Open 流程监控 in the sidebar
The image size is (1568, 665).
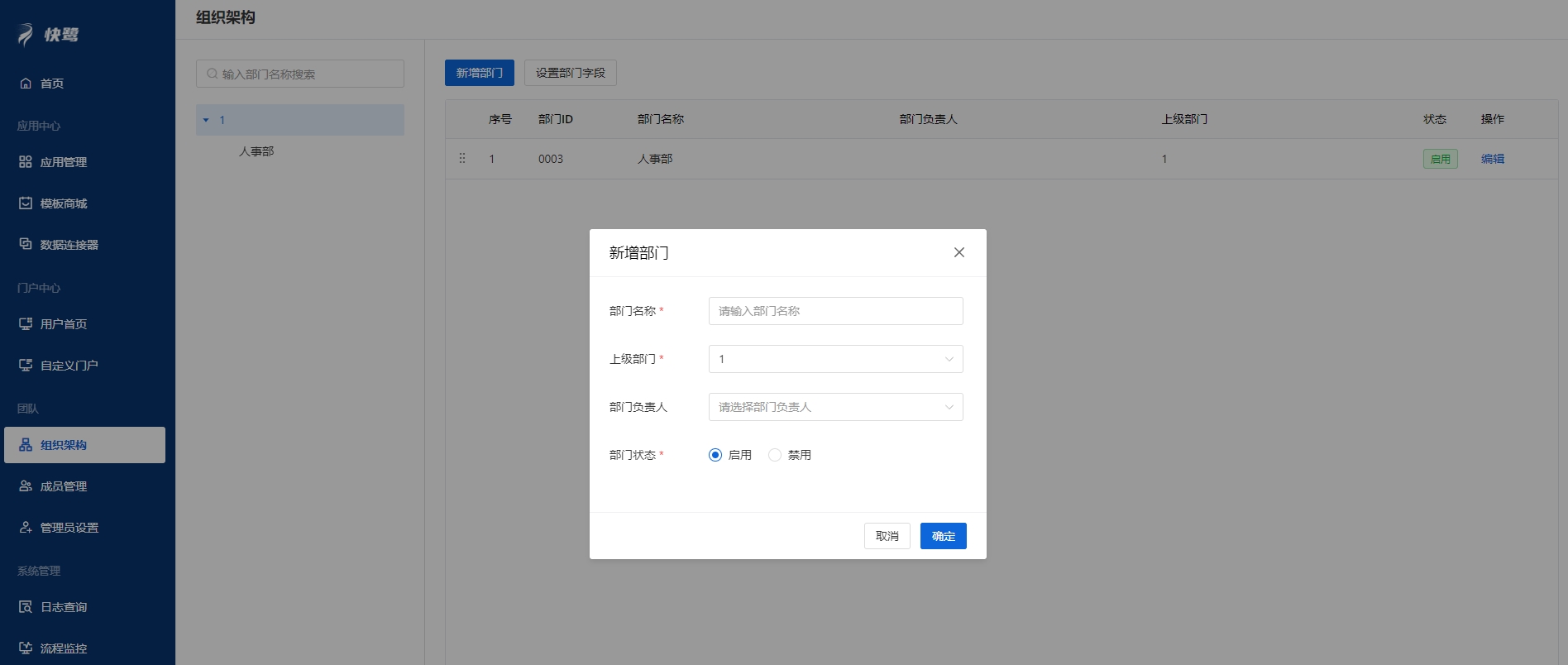(64, 648)
